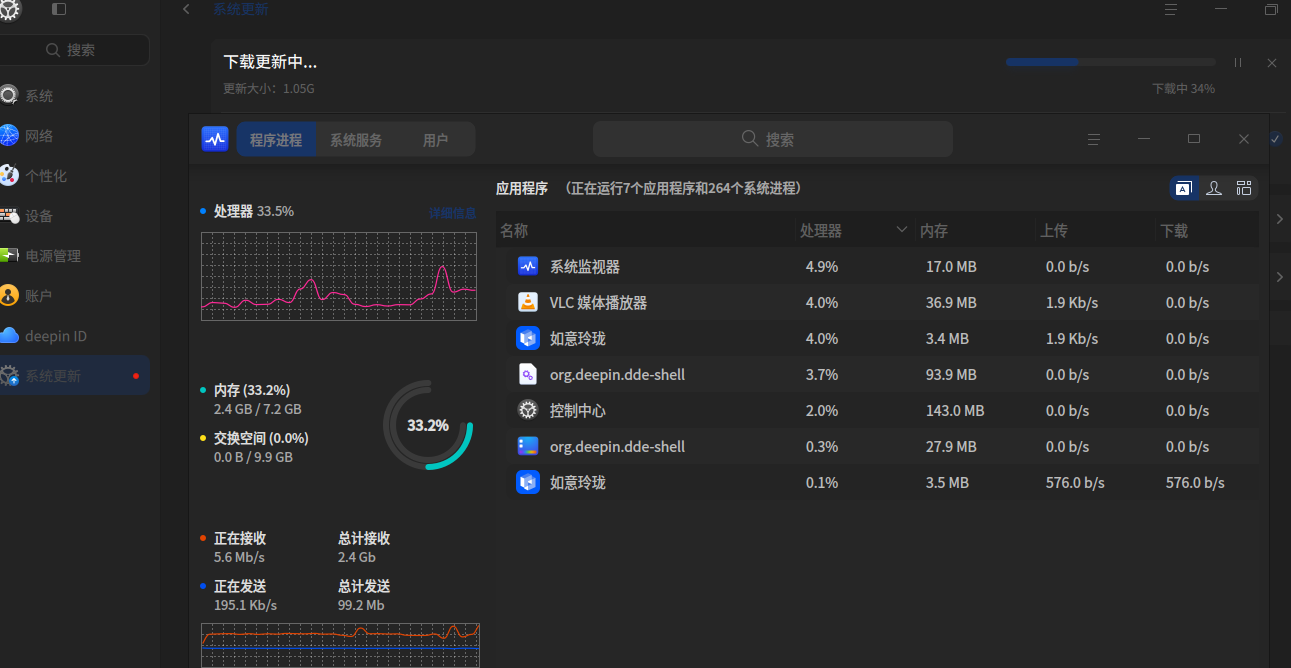Click the System Monitor app logo icon
Viewport: 1291px width, 668px height.
(x=215, y=139)
